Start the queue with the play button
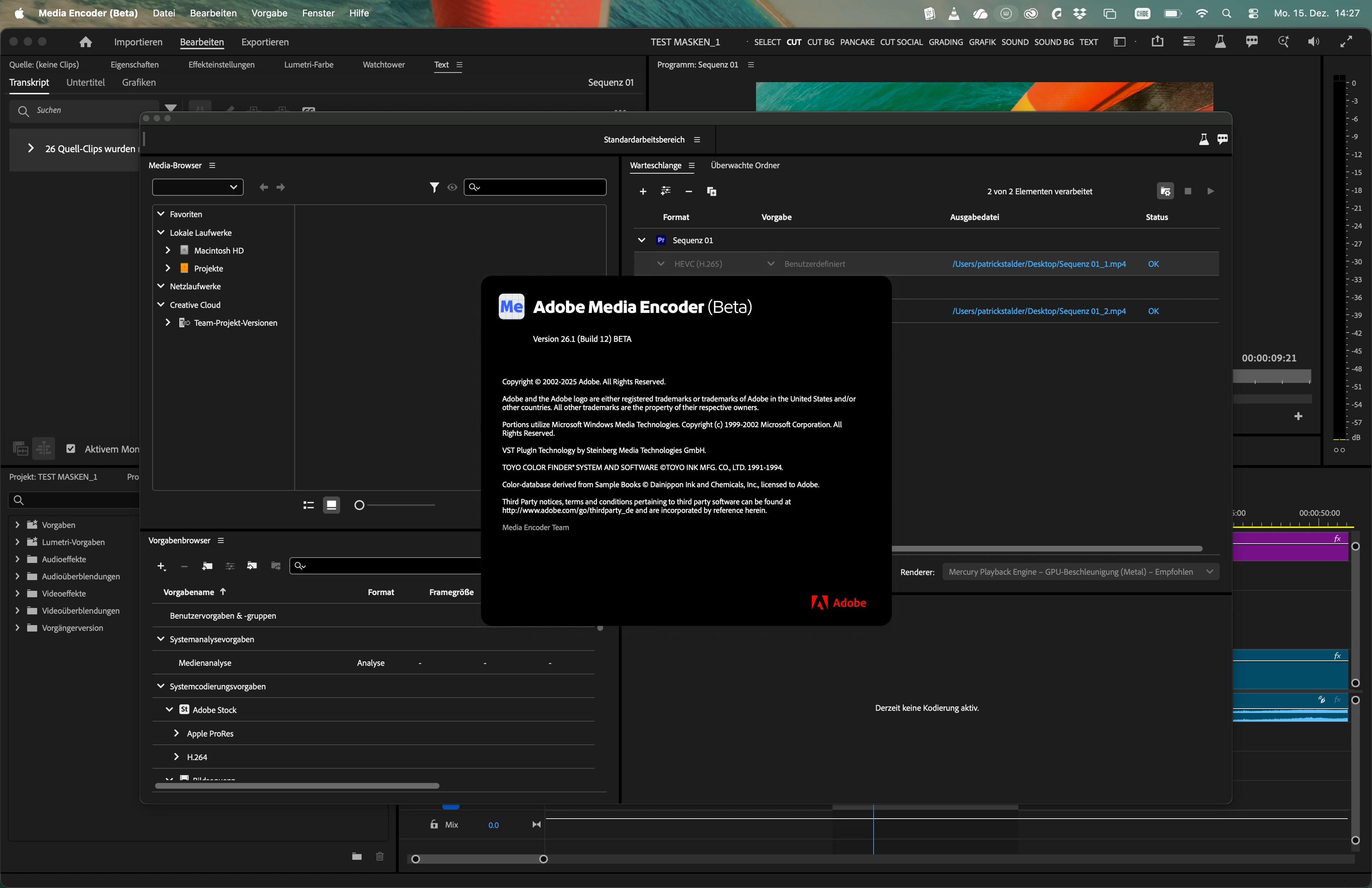 tap(1211, 191)
